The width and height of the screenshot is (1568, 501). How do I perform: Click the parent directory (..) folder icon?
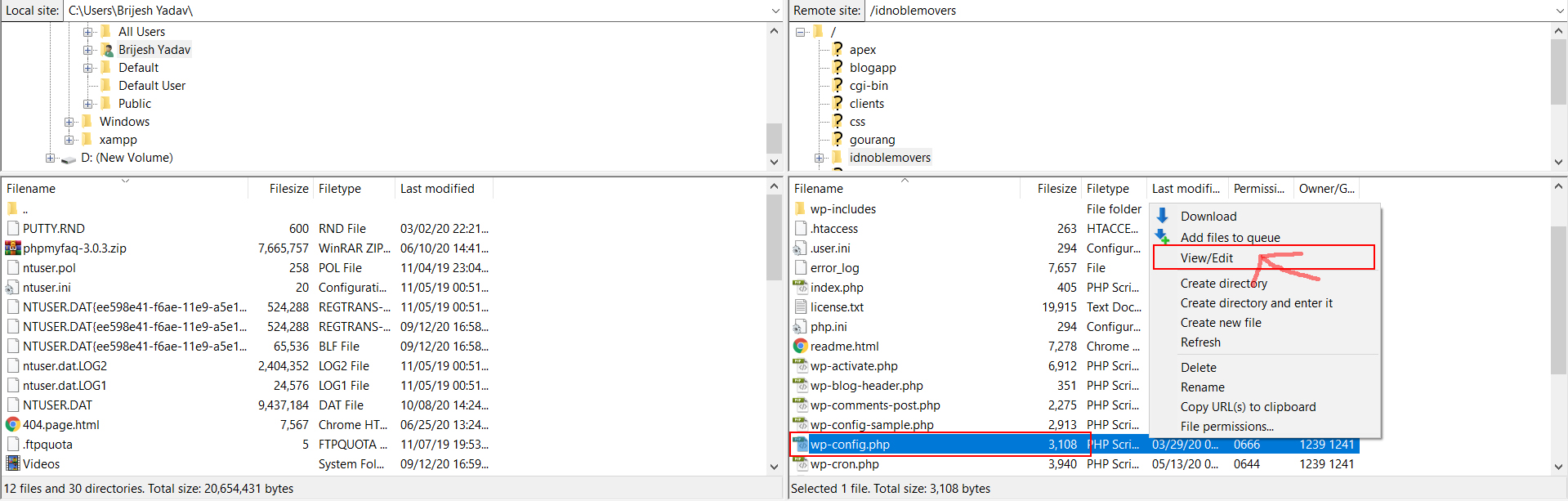13,208
